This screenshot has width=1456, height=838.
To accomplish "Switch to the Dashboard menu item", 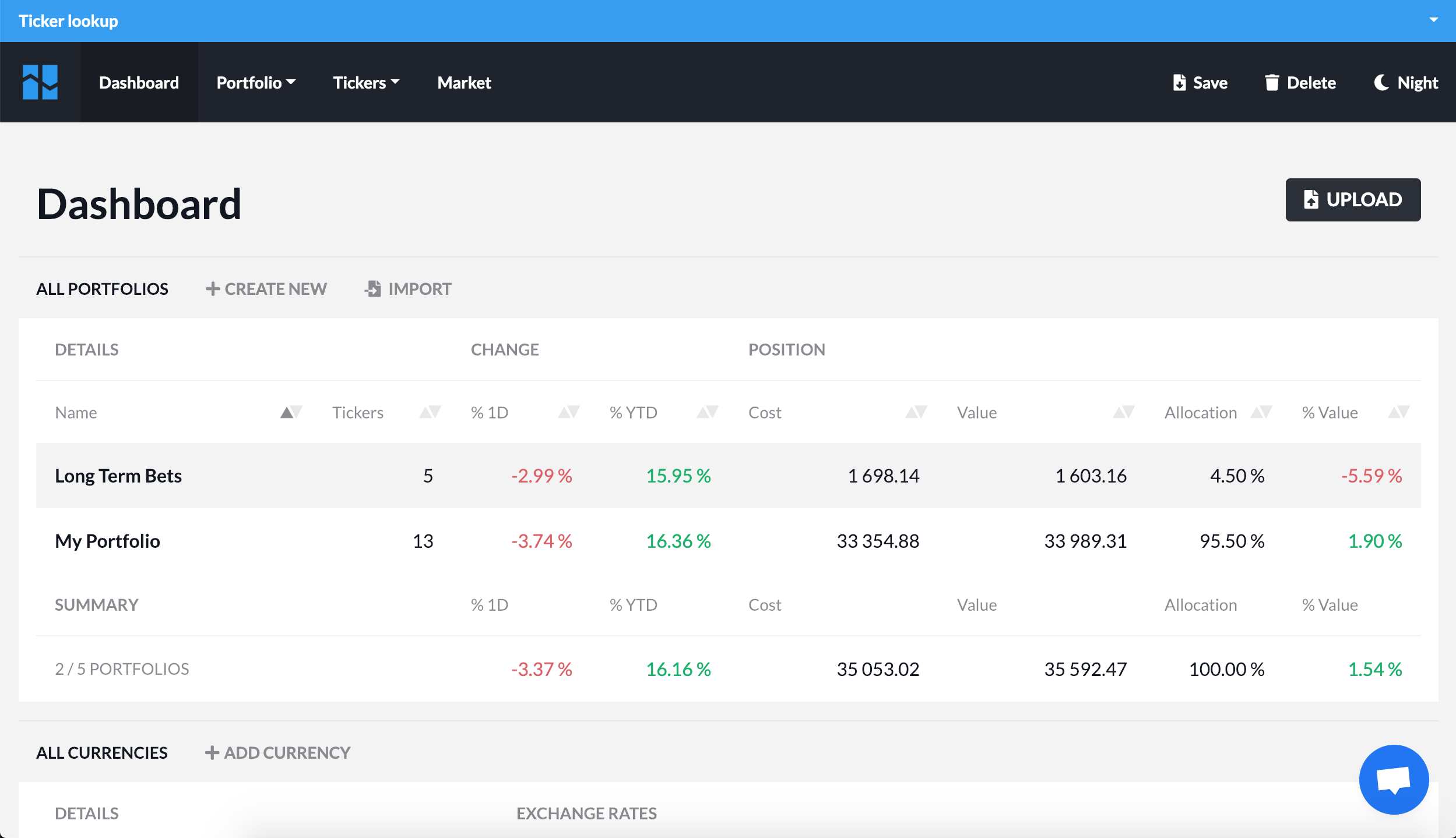I will click(x=139, y=82).
